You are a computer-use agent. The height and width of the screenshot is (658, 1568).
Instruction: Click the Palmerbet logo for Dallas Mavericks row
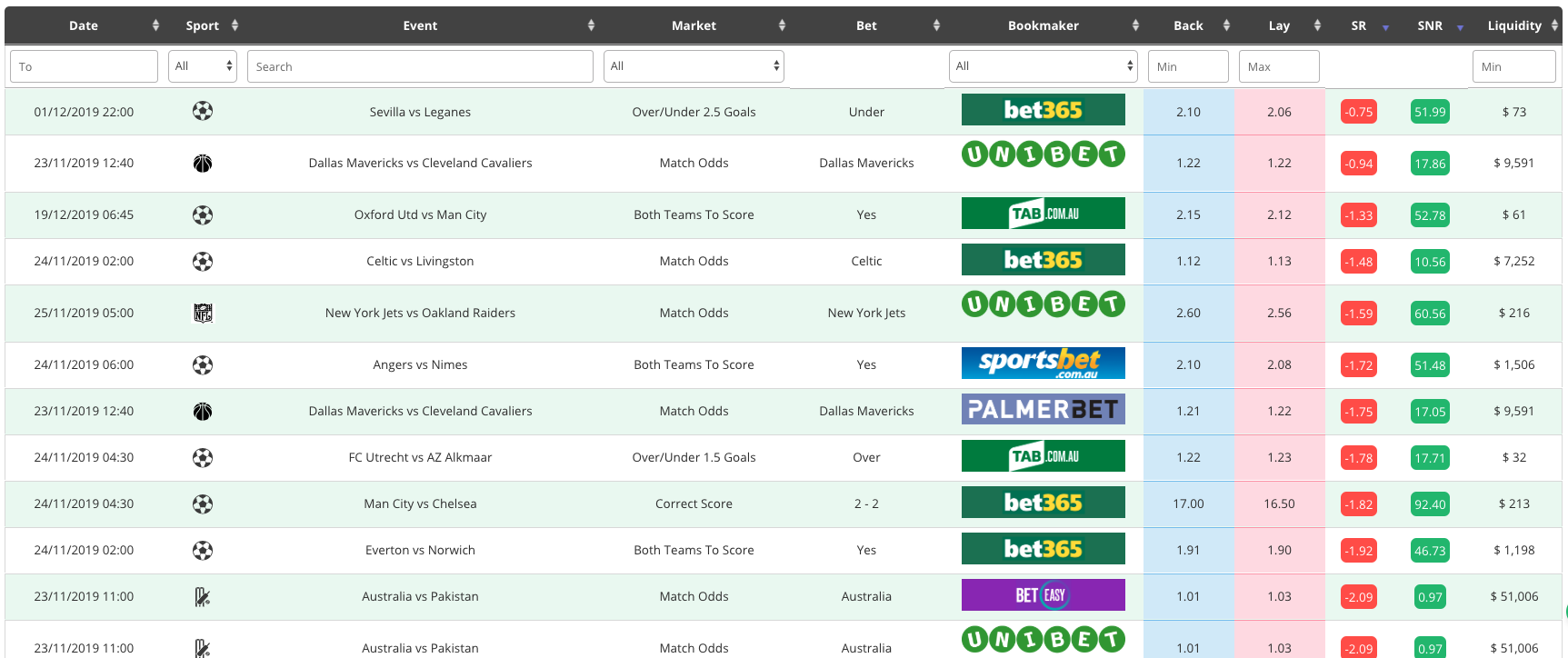pos(1044,410)
